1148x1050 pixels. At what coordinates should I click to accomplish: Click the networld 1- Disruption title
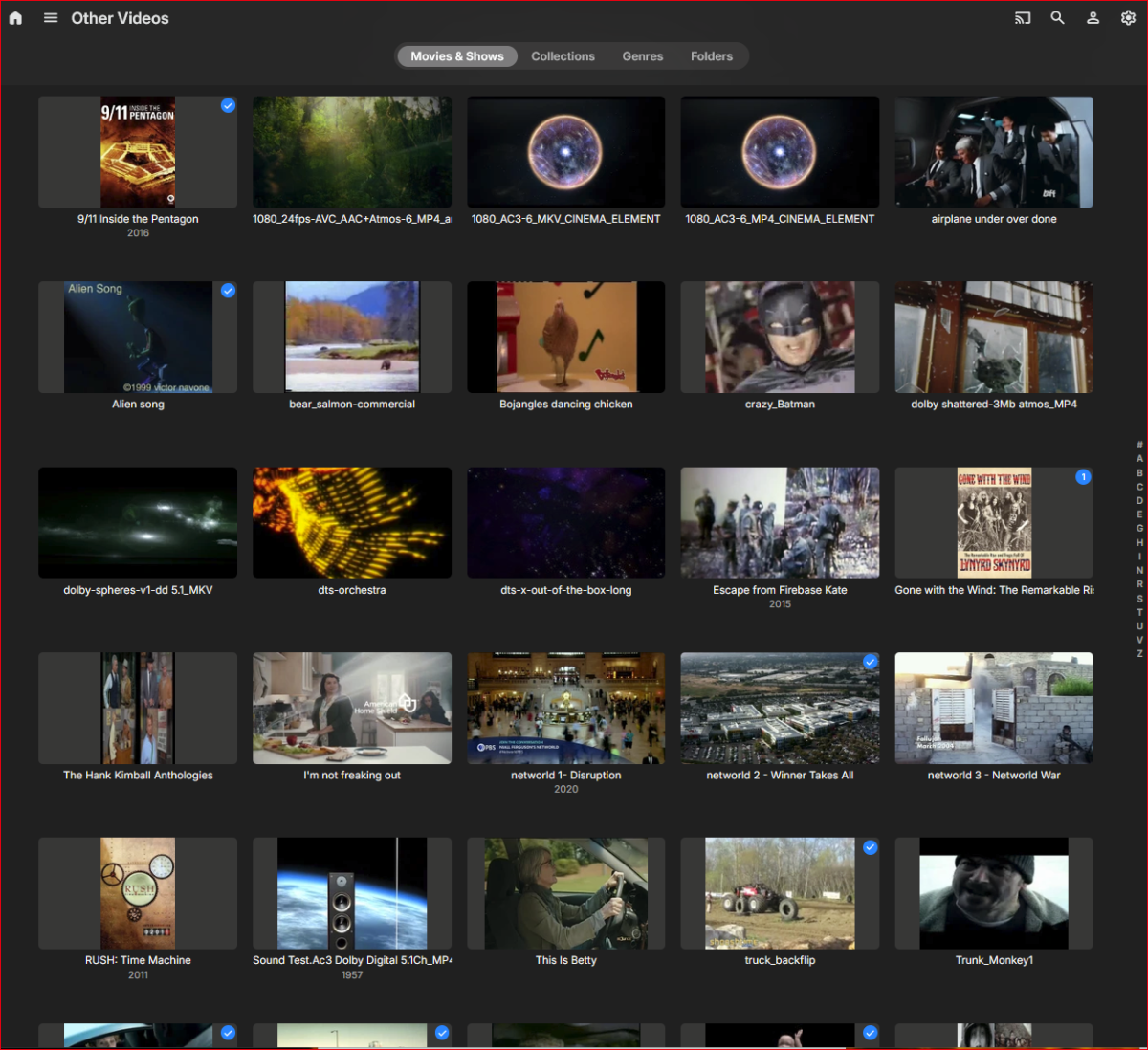(x=566, y=776)
